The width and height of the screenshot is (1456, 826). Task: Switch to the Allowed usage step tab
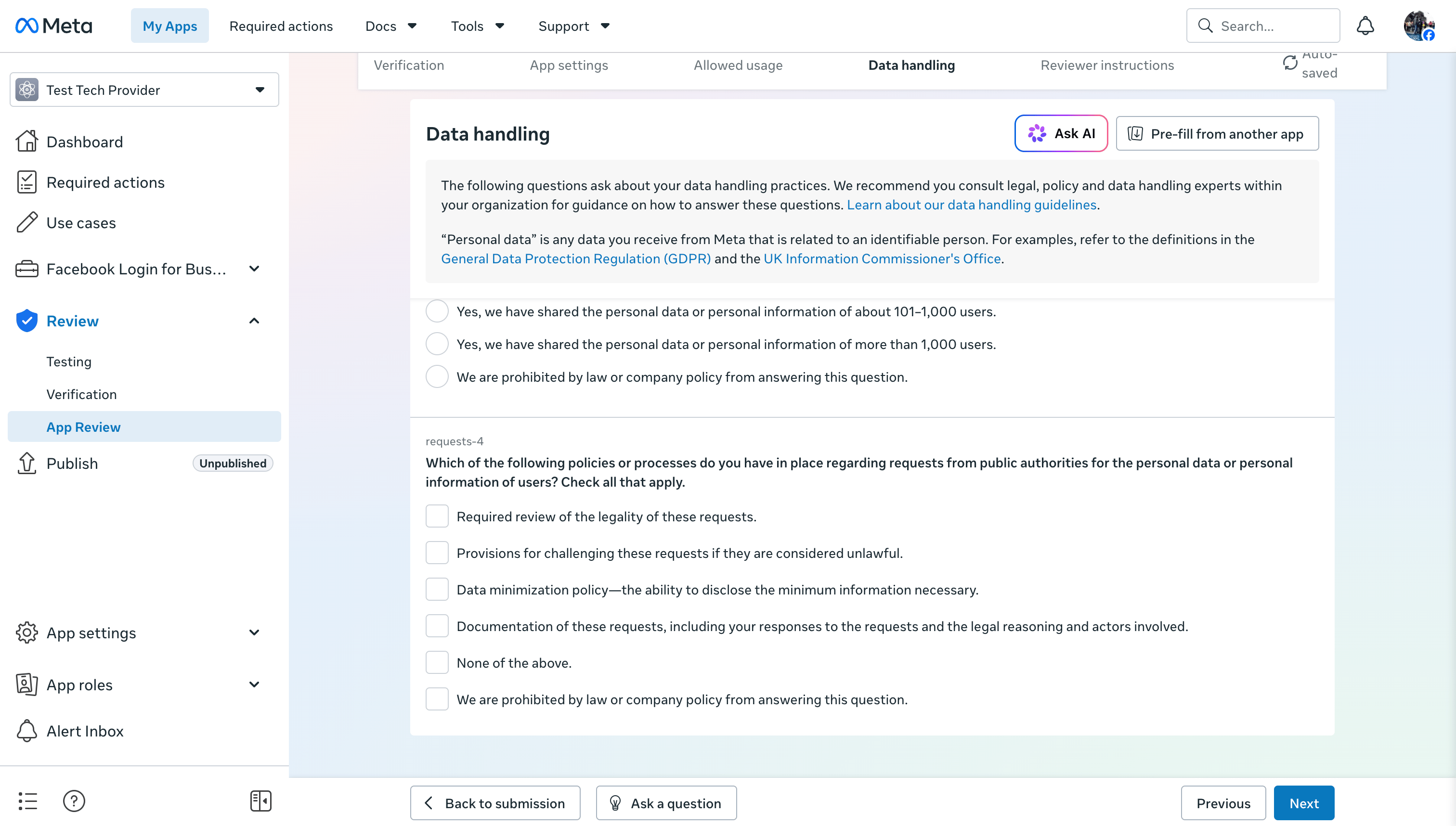point(738,65)
